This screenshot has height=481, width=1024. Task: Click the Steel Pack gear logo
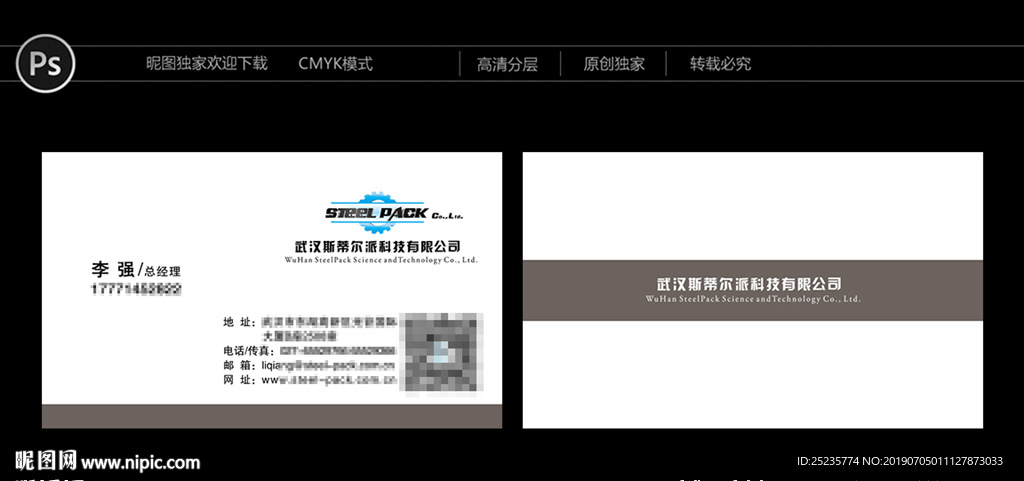tap(394, 213)
